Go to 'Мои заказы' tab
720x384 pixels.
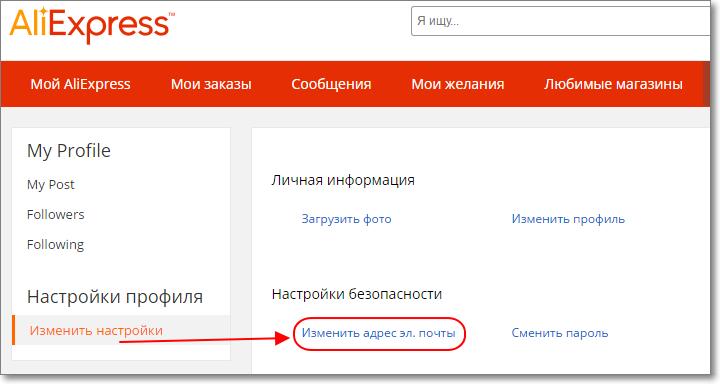(211, 84)
